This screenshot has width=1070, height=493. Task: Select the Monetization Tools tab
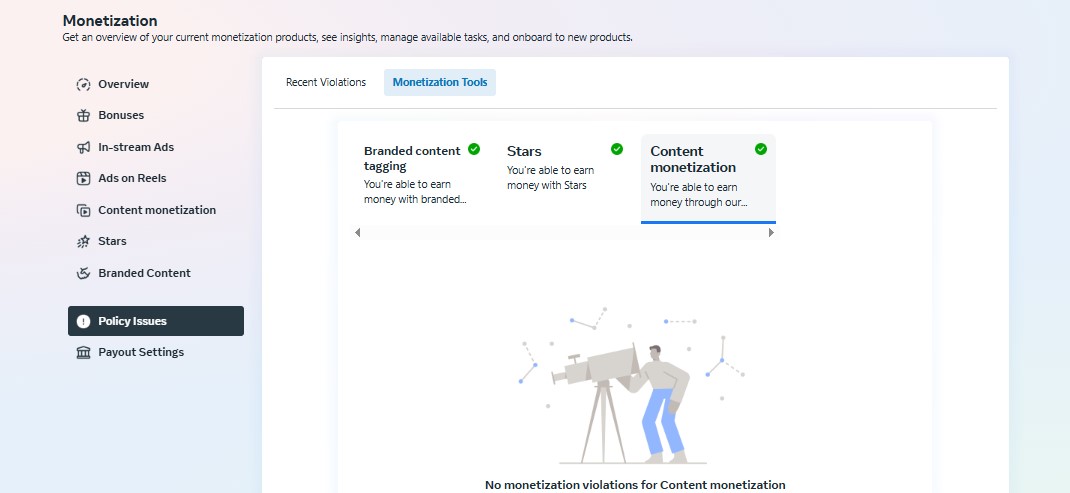[x=440, y=82]
